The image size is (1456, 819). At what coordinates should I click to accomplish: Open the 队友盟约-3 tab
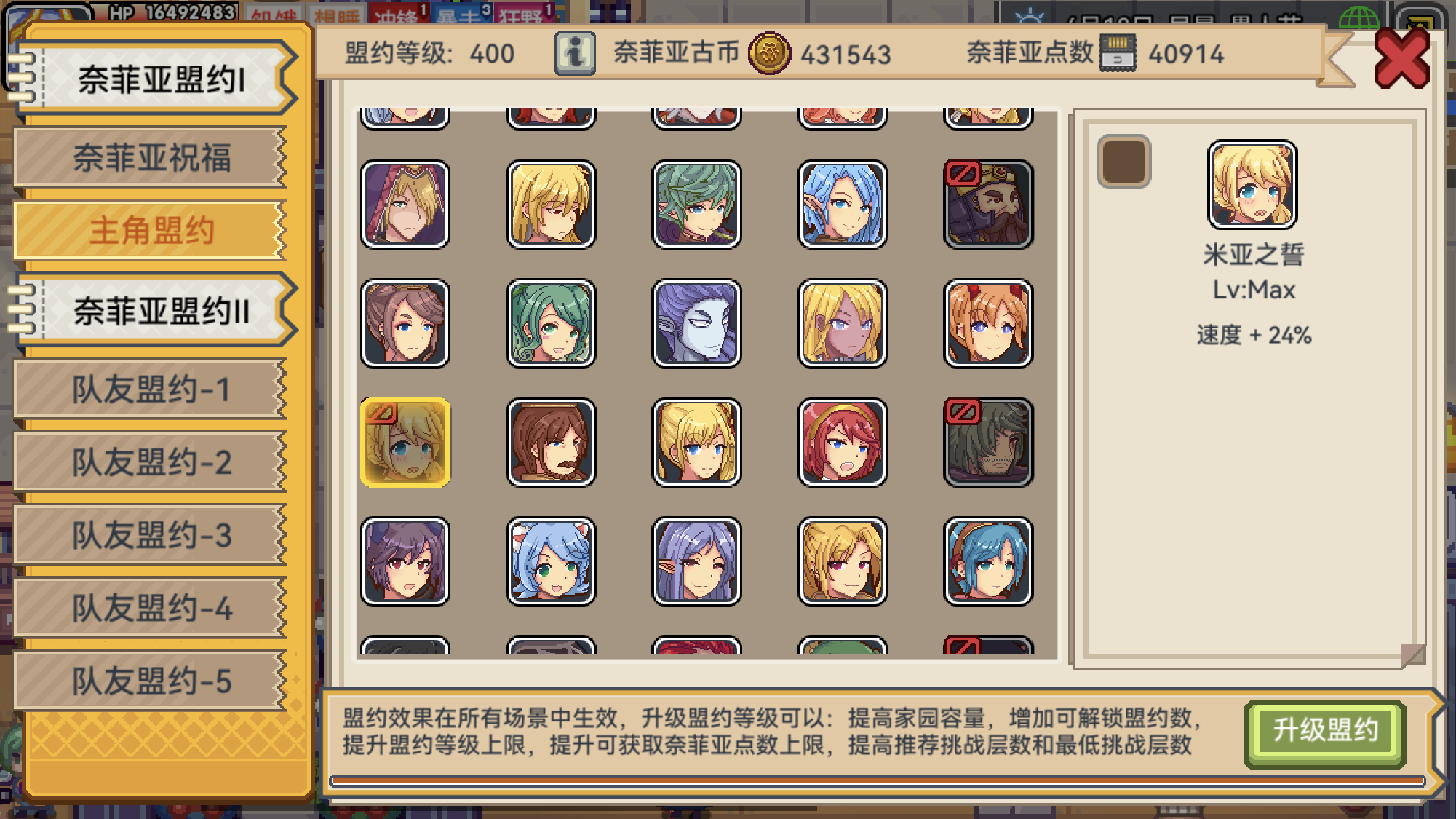click(151, 535)
